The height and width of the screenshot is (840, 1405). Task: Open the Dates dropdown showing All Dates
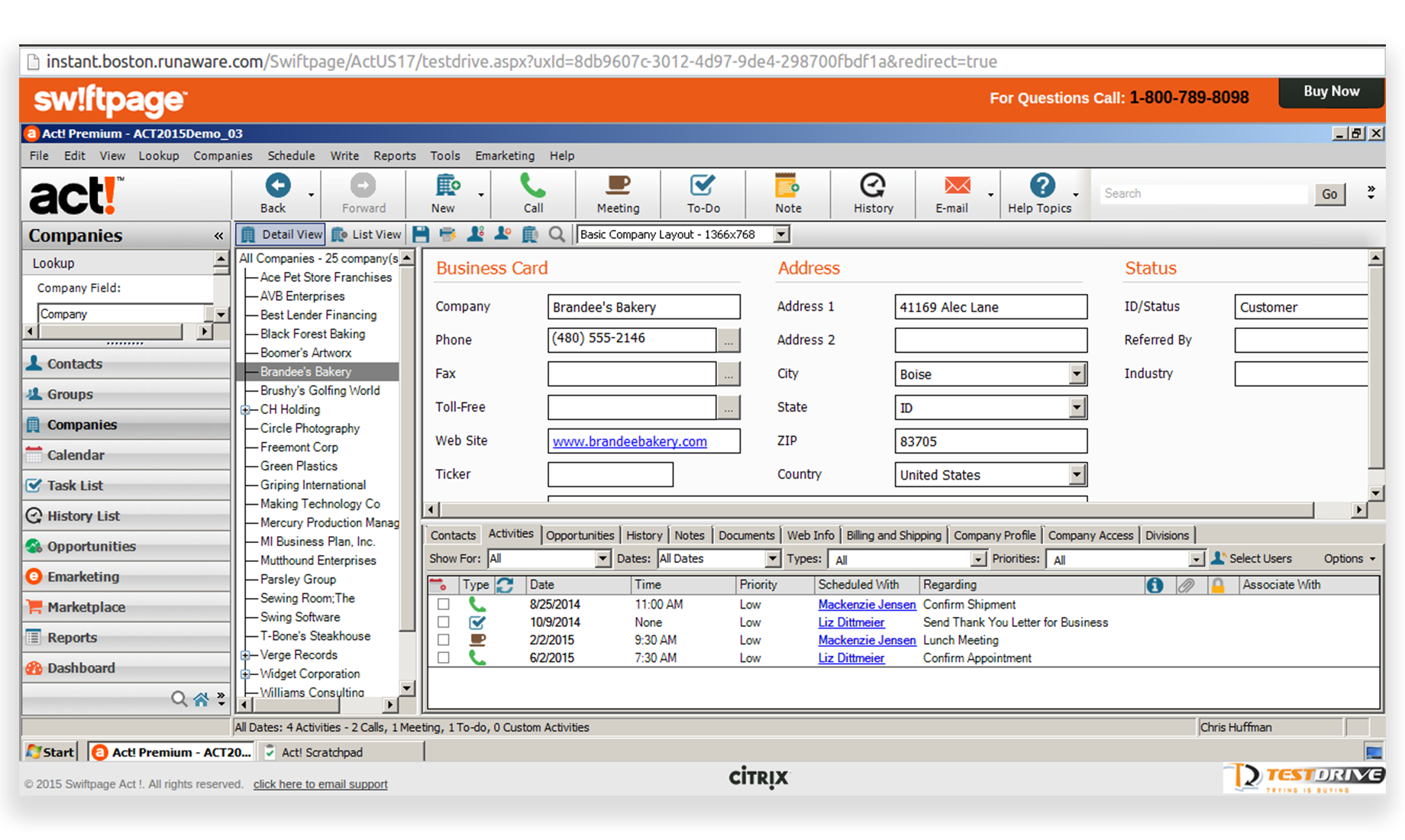(773, 559)
